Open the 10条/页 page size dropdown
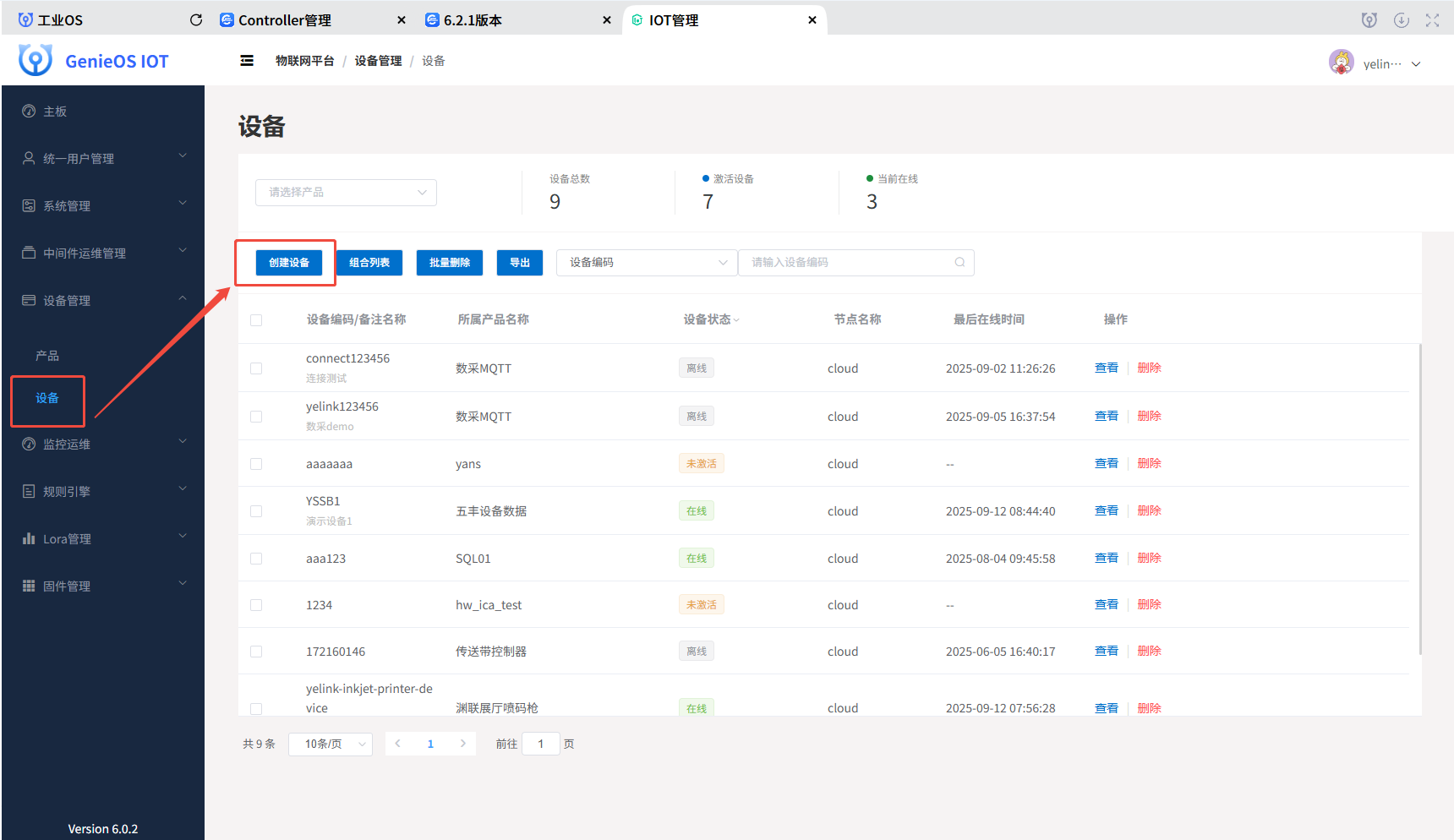 point(330,744)
